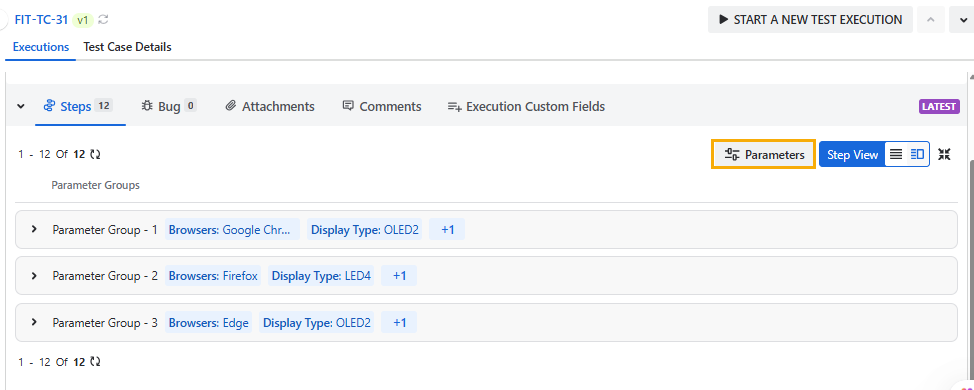Screen dimensions: 974x390
Task: Click the Steps count badge 12
Action: tap(103, 106)
